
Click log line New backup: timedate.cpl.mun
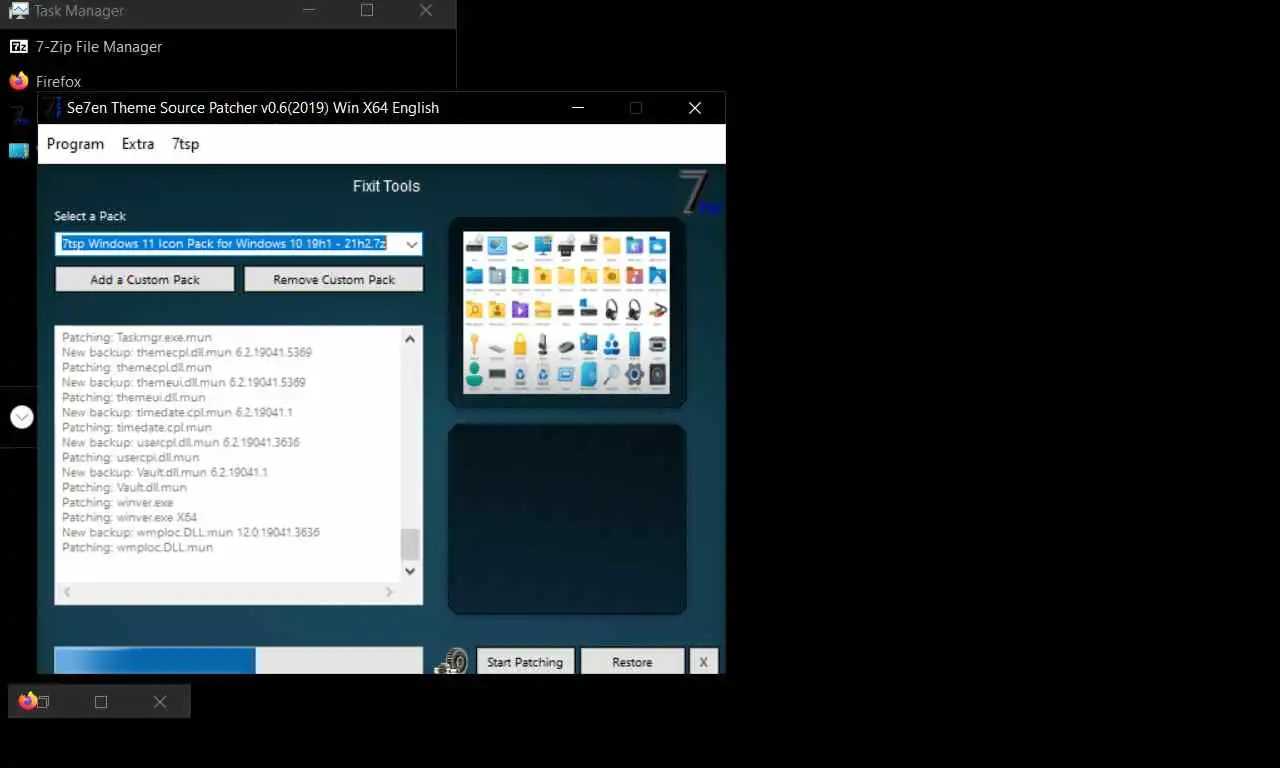[x=177, y=412]
